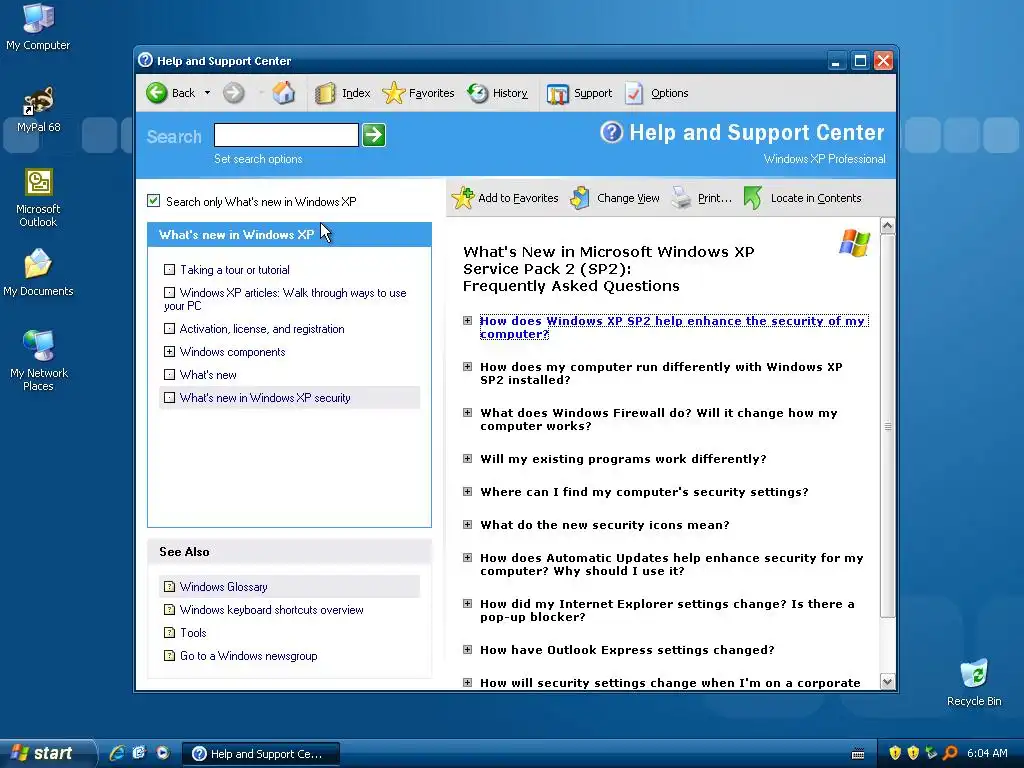Open My Computer desktop icon

(38, 27)
